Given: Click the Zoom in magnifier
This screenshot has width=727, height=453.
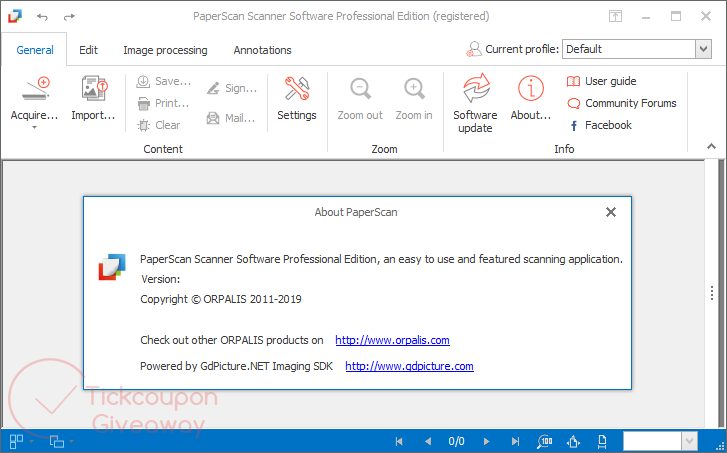Looking at the screenshot, I should (x=414, y=89).
